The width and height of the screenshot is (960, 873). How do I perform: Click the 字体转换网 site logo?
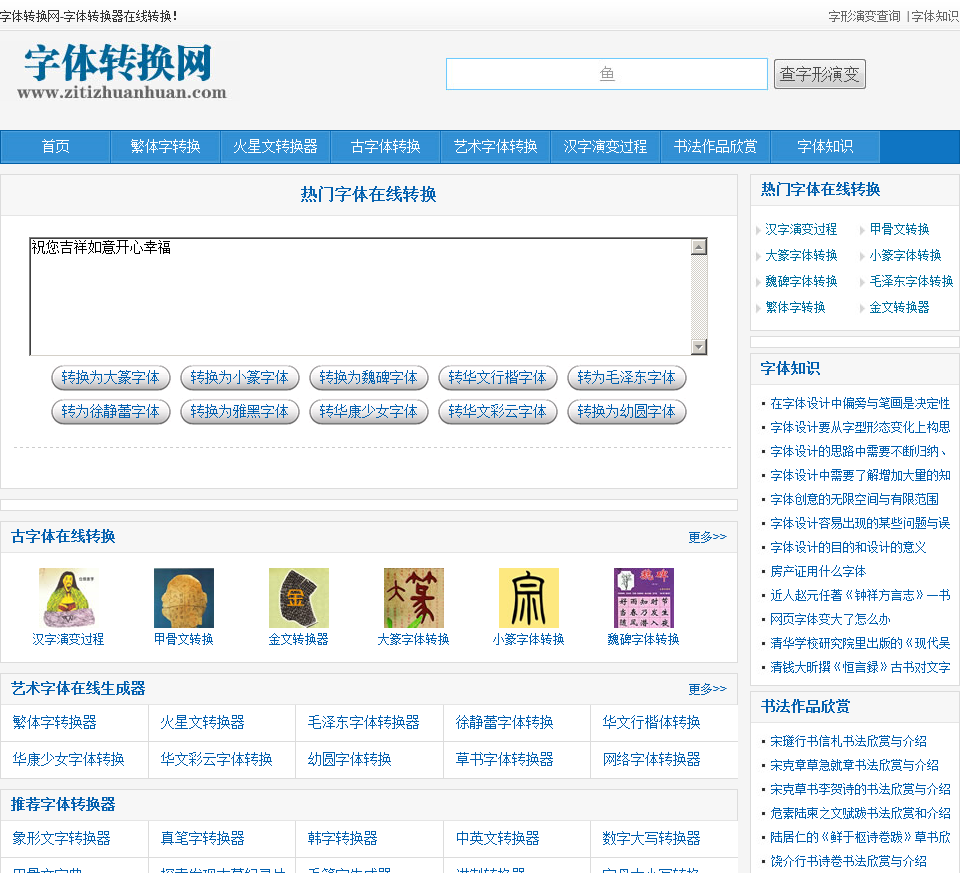pos(121,71)
